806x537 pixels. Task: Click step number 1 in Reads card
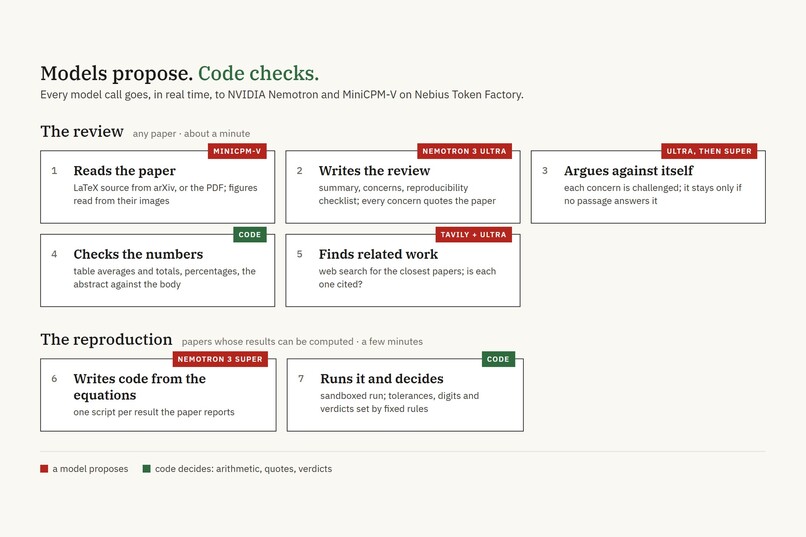(x=54, y=171)
